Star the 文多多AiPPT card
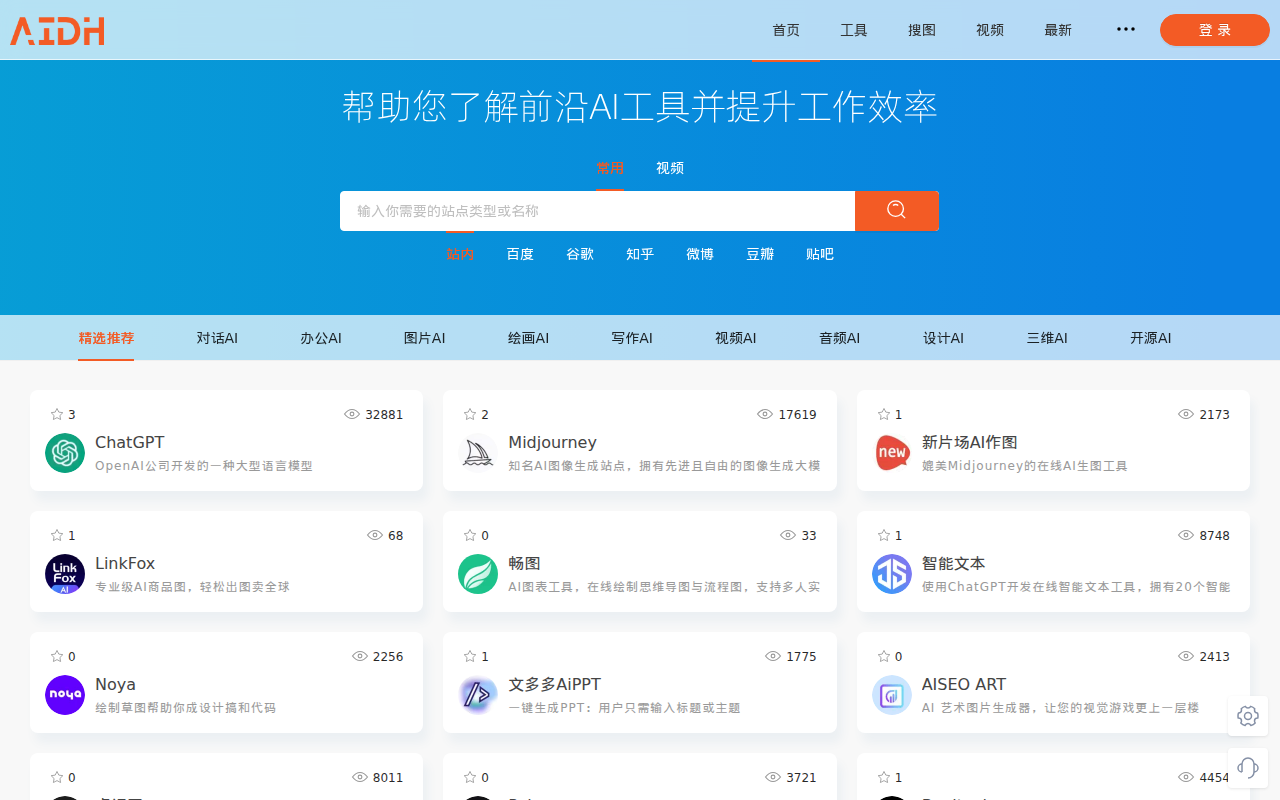Screen dimensions: 1280x800 tap(470, 656)
